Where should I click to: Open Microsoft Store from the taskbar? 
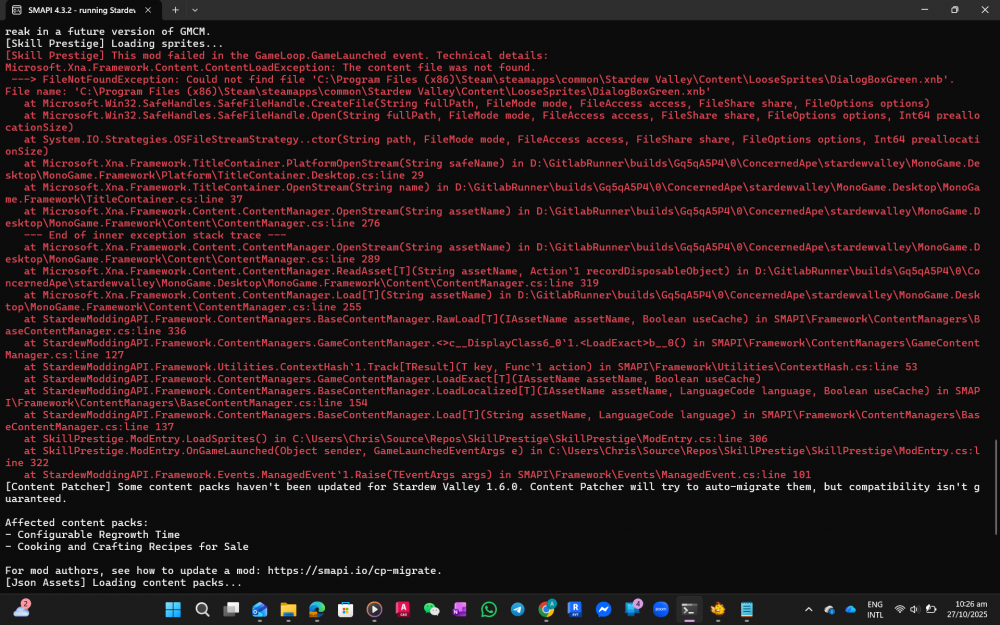(x=346, y=609)
